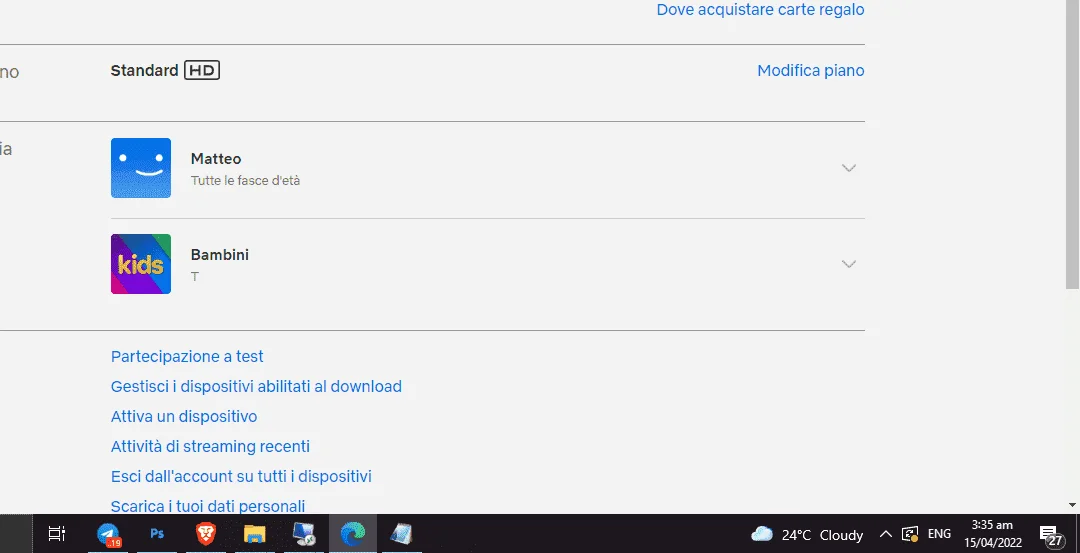Open Partecipazione a test link
Image resolution: width=1080 pixels, height=553 pixels.
click(x=187, y=356)
